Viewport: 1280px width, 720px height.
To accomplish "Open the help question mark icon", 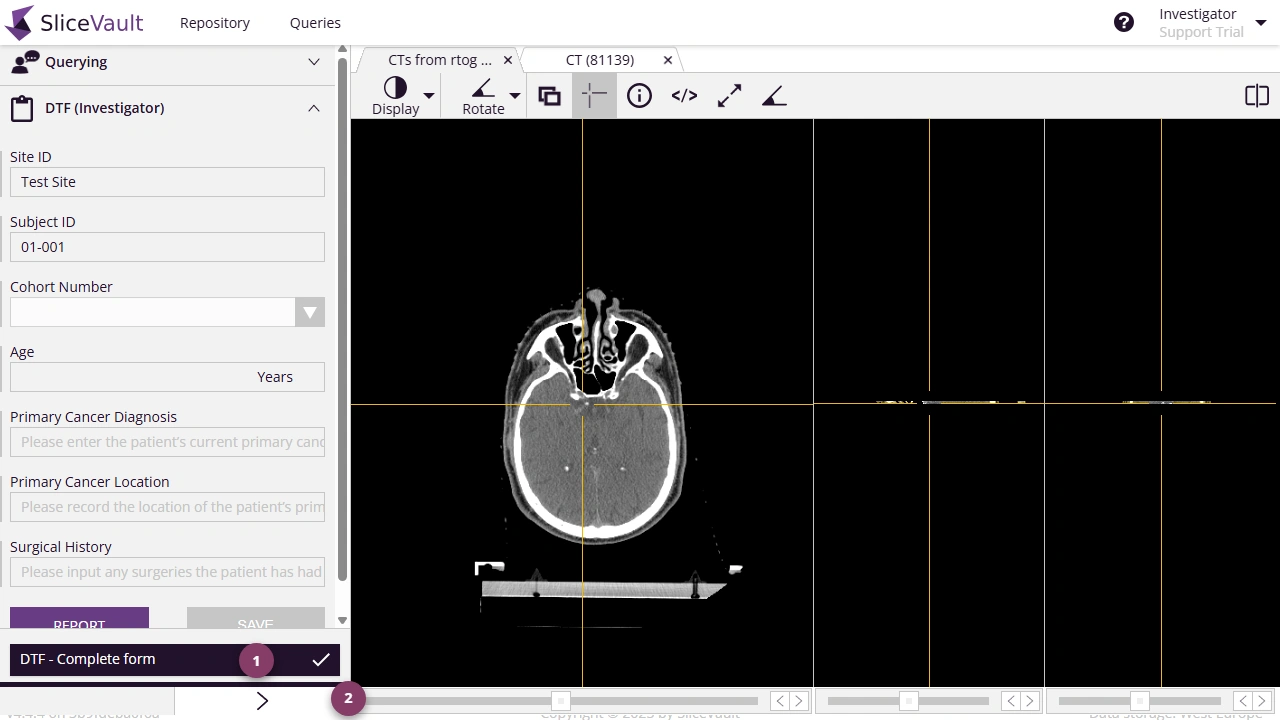I will [1124, 22].
